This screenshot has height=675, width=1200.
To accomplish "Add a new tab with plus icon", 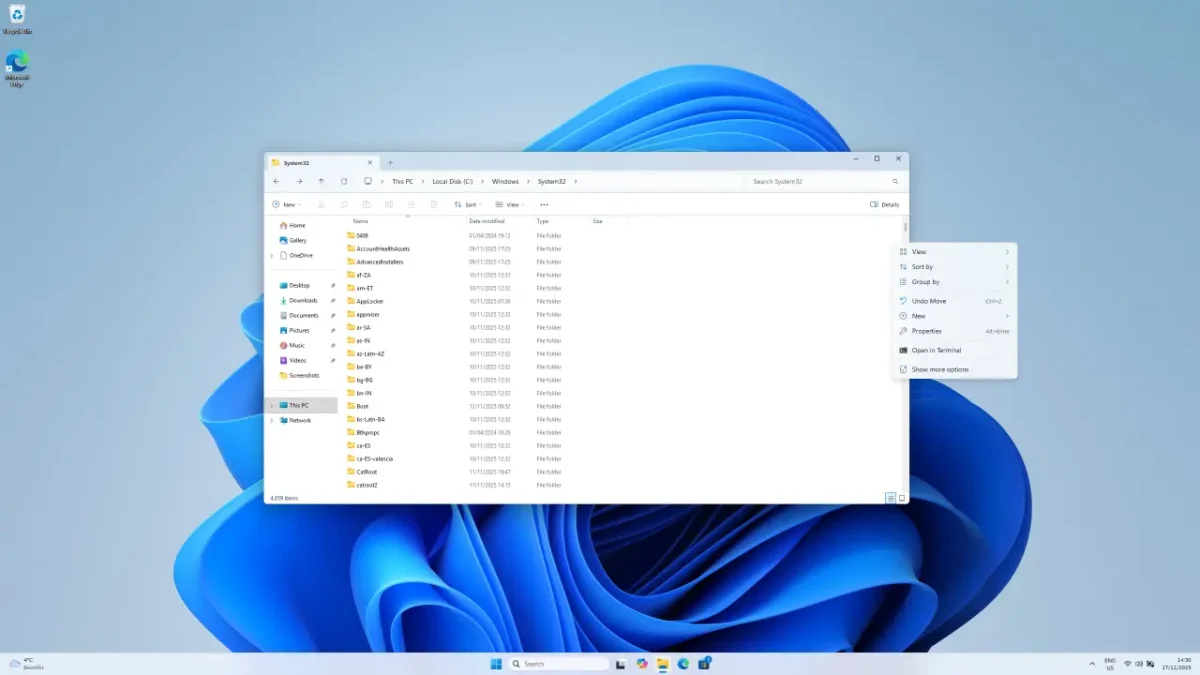I will tap(390, 162).
